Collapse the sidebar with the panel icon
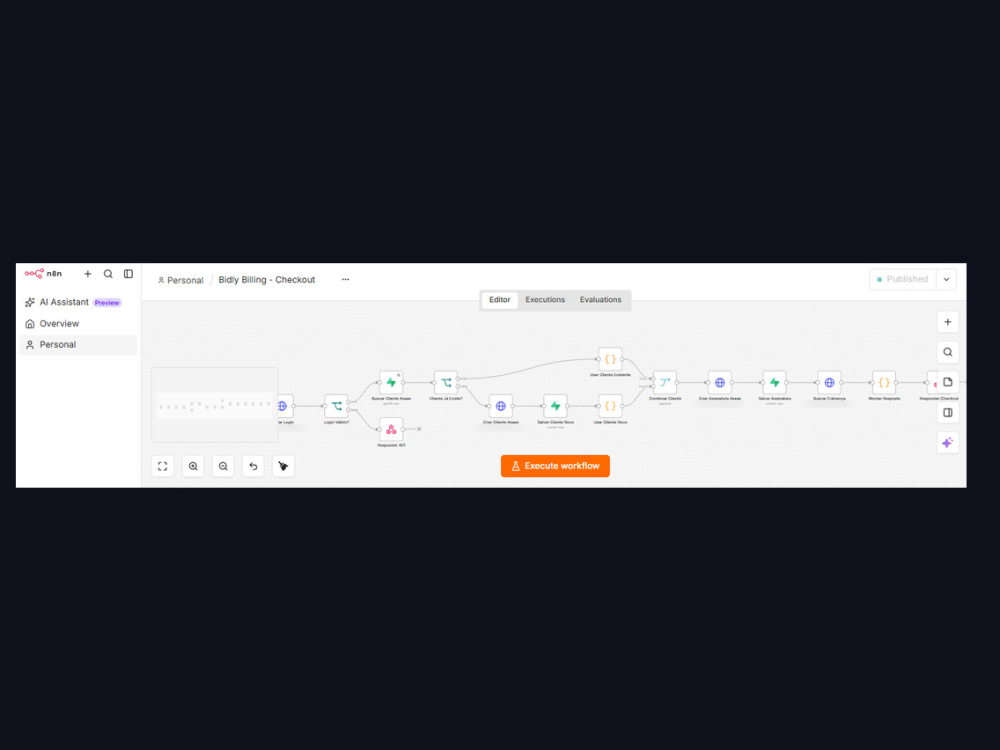 128,274
